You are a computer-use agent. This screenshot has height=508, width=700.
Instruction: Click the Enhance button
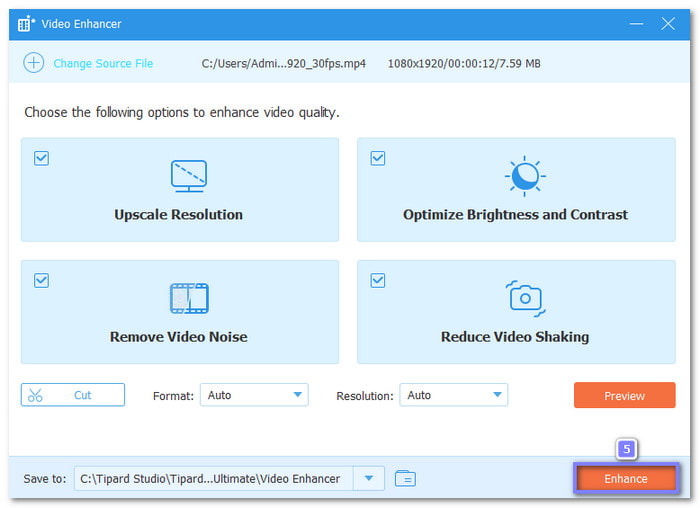point(625,479)
